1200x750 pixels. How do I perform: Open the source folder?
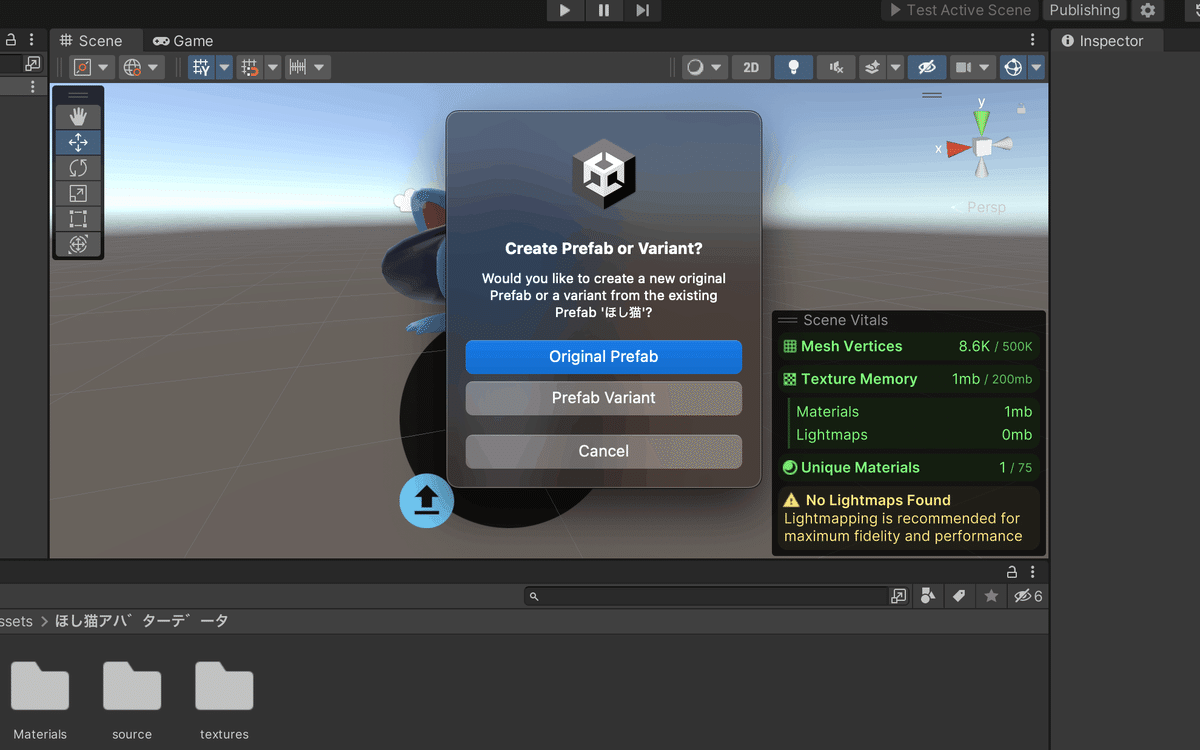(x=132, y=699)
